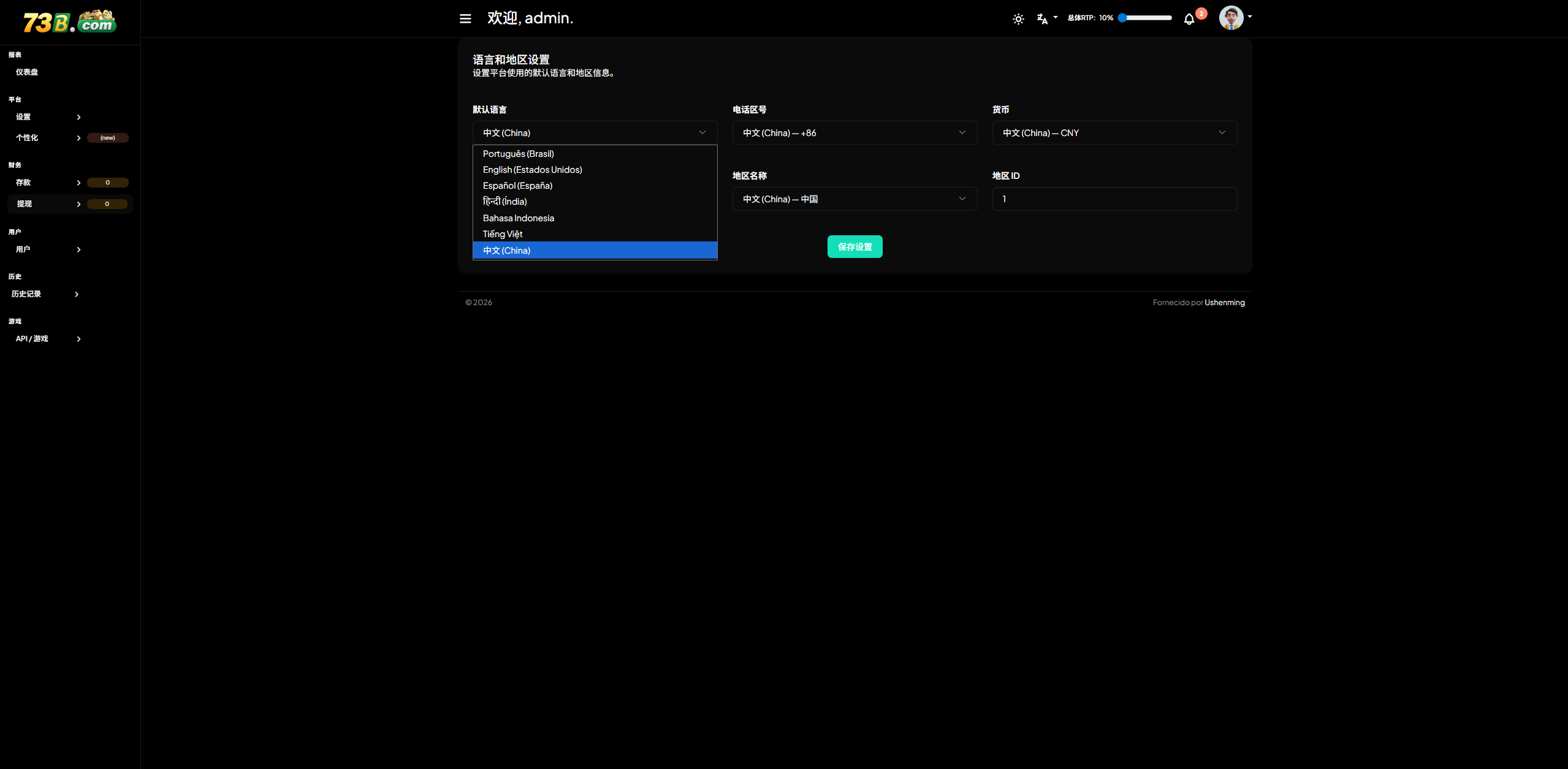Focus the 地区 ID input field
The width and height of the screenshot is (1568, 769).
pos(1114,199)
